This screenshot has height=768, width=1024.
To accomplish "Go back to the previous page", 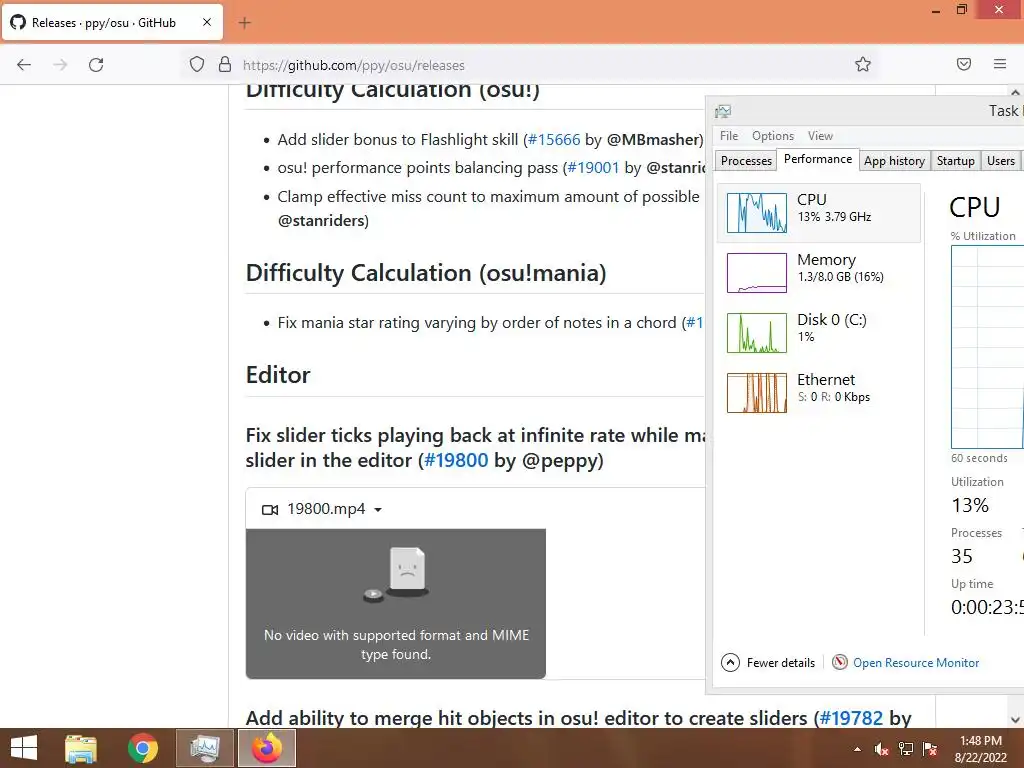I will tap(24, 65).
